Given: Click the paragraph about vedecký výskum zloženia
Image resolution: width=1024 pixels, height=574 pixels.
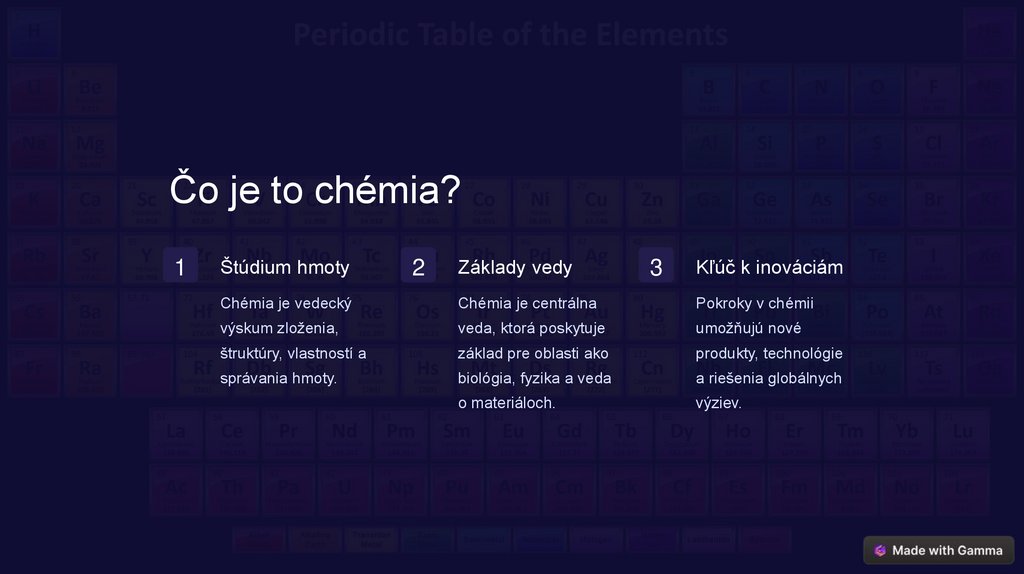Looking at the screenshot, I should (x=293, y=340).
